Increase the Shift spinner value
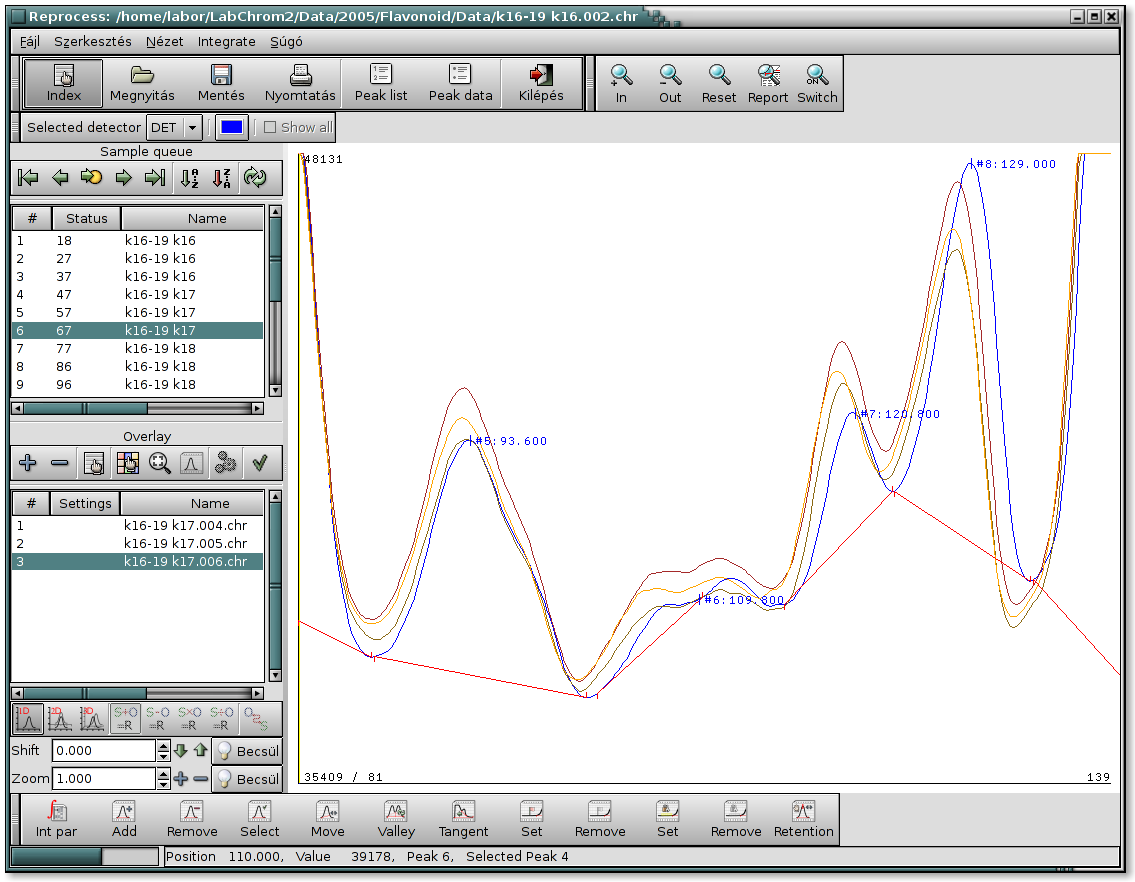This screenshot has width=1135, height=882. [x=163, y=746]
